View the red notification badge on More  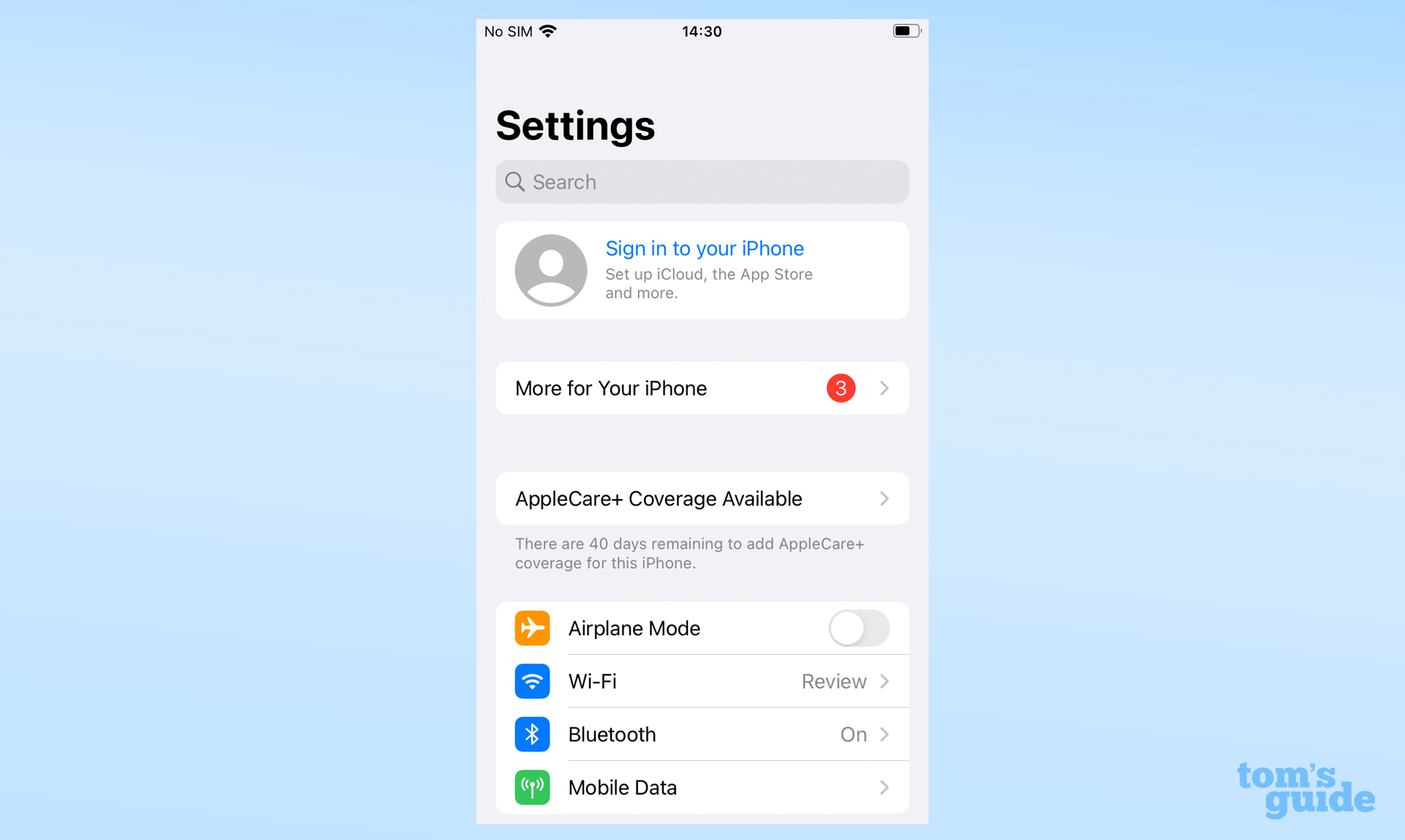pyautogui.click(x=839, y=388)
